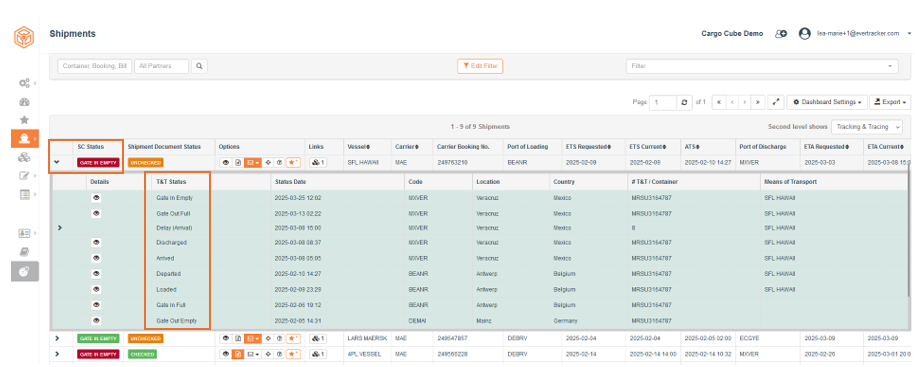Viewport: 915px width, 367px height.
Task: Click red GATE IN EMPTY badge for SFL HAWAII
Action: click(98, 163)
